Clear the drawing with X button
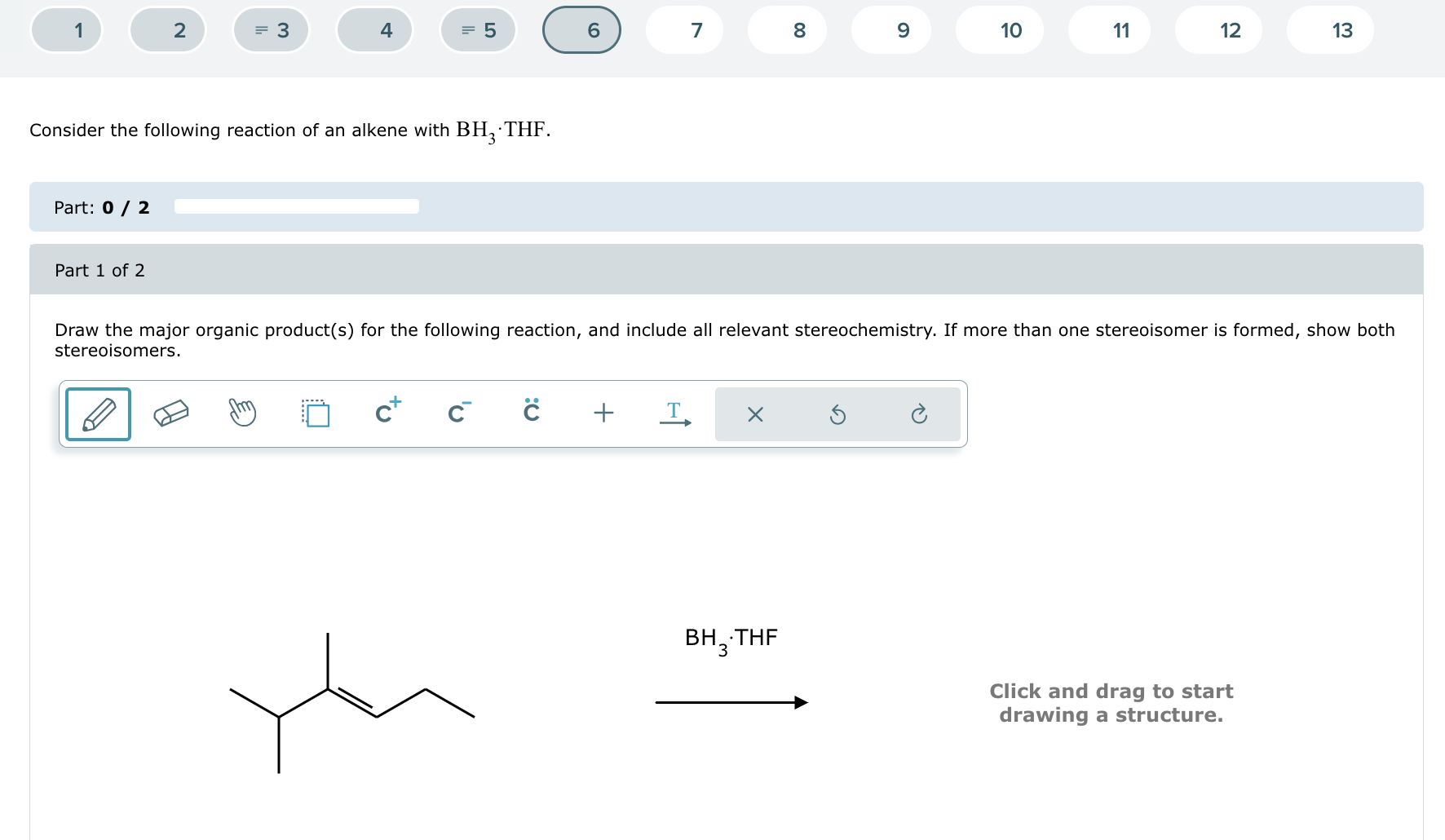Image resolution: width=1445 pixels, height=840 pixels. coord(755,415)
